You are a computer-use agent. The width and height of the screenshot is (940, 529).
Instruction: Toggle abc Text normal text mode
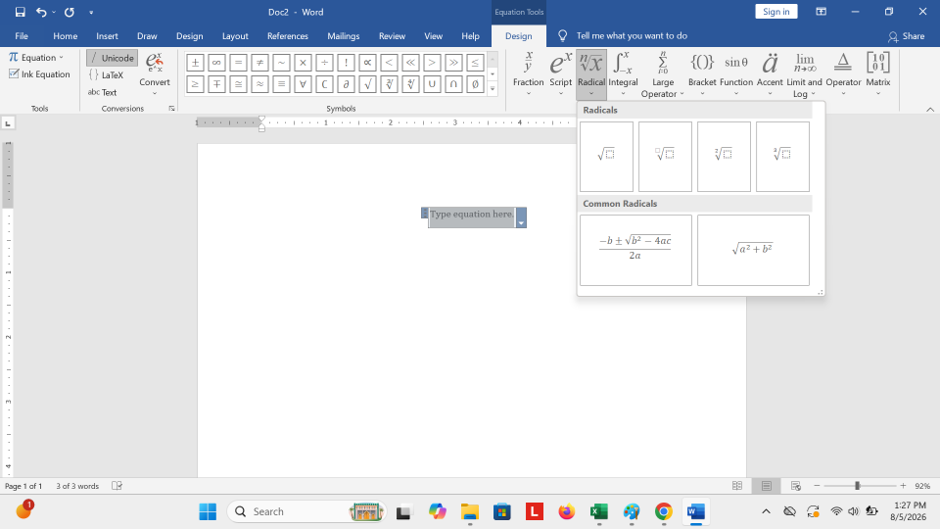(103, 92)
